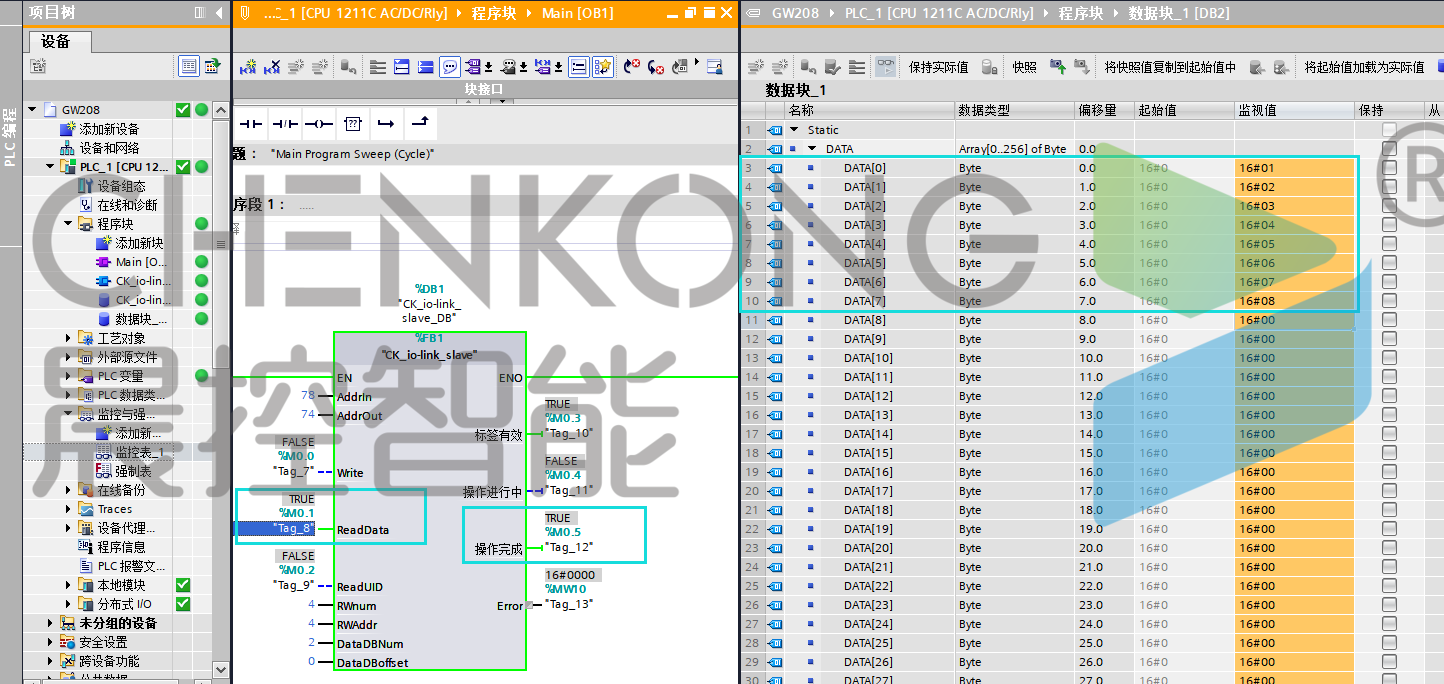
Task: Click the open branch icon
Action: coord(385,124)
